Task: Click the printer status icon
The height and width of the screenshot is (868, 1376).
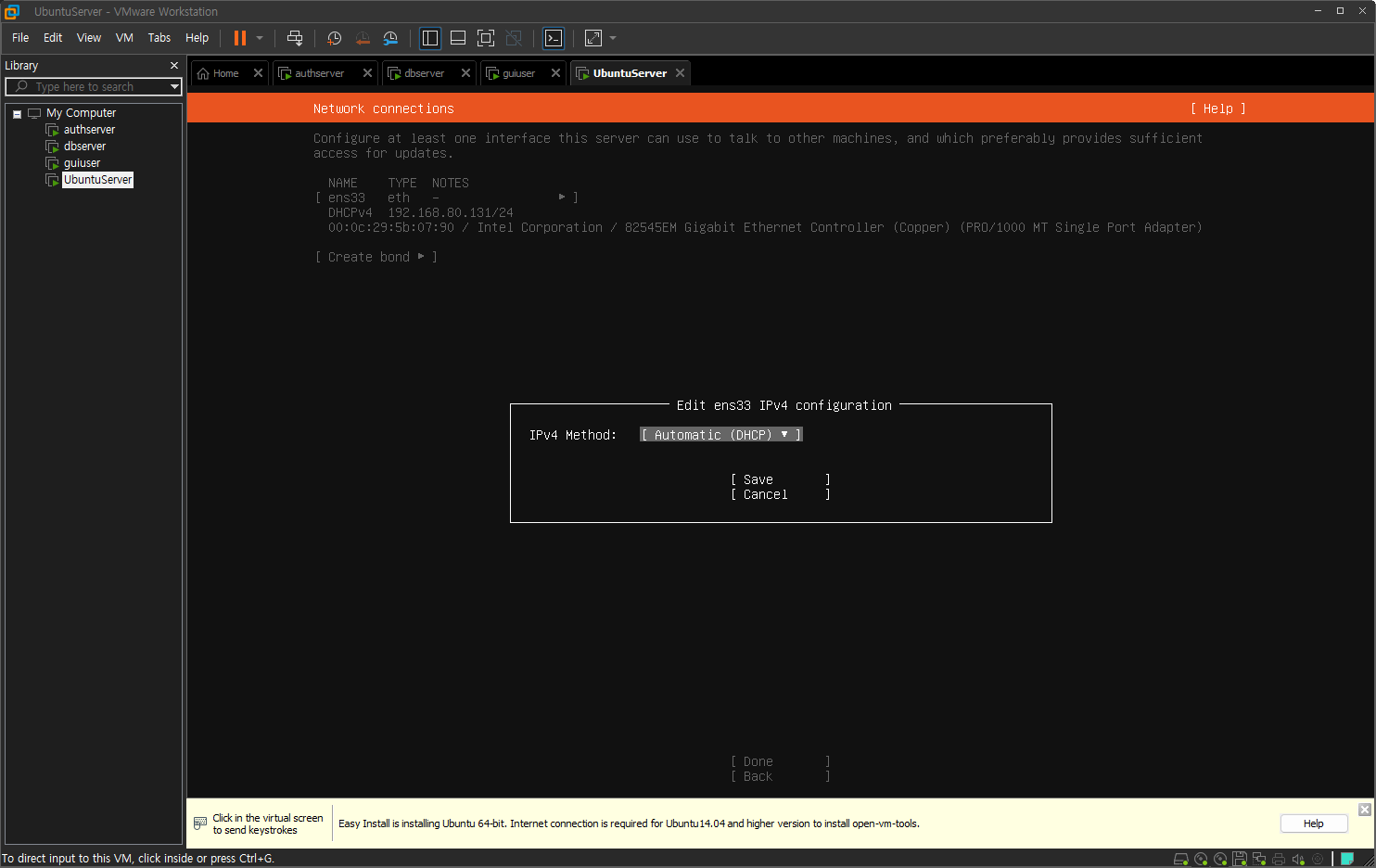Action: (1279, 859)
